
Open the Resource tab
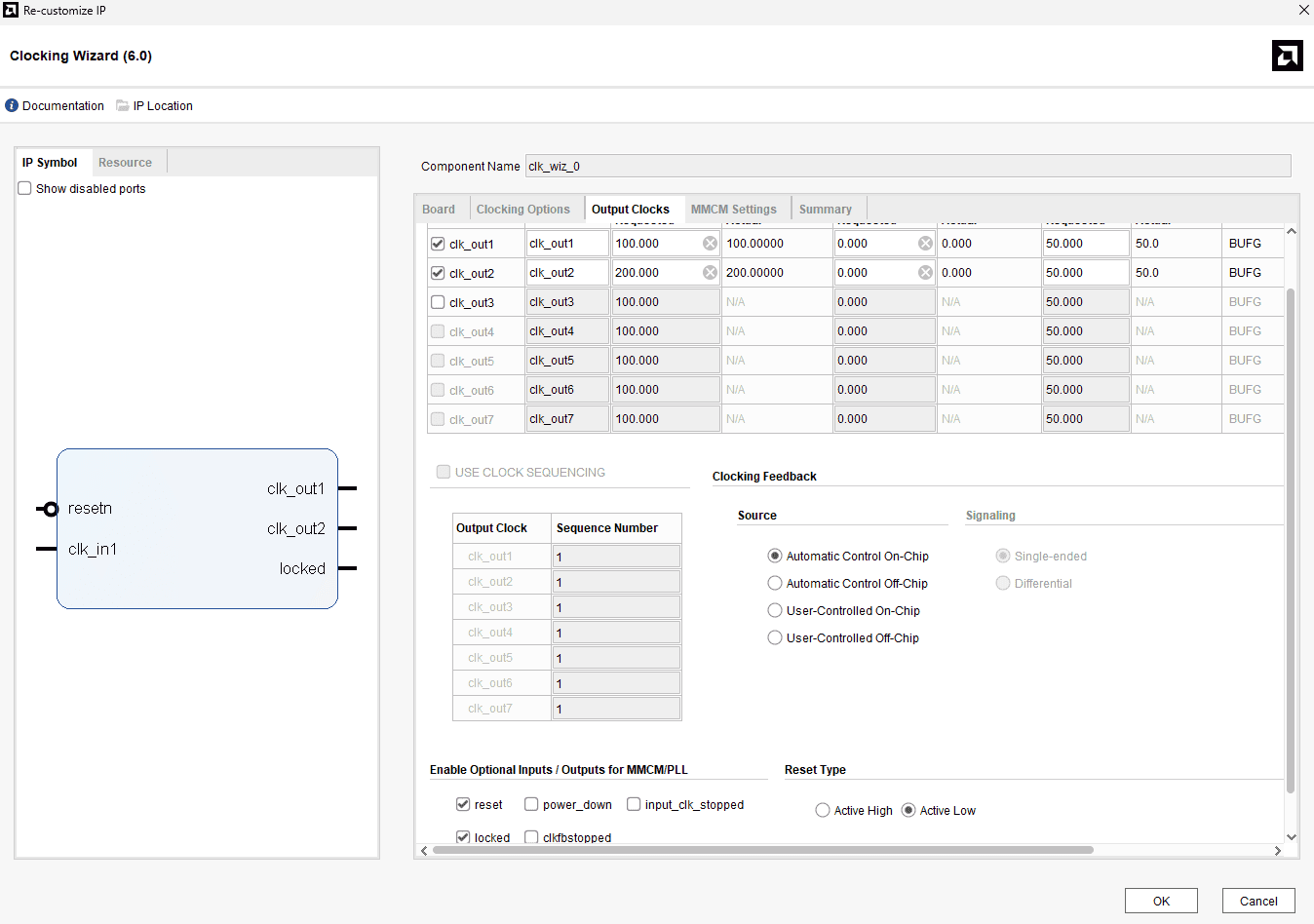pyautogui.click(x=125, y=163)
